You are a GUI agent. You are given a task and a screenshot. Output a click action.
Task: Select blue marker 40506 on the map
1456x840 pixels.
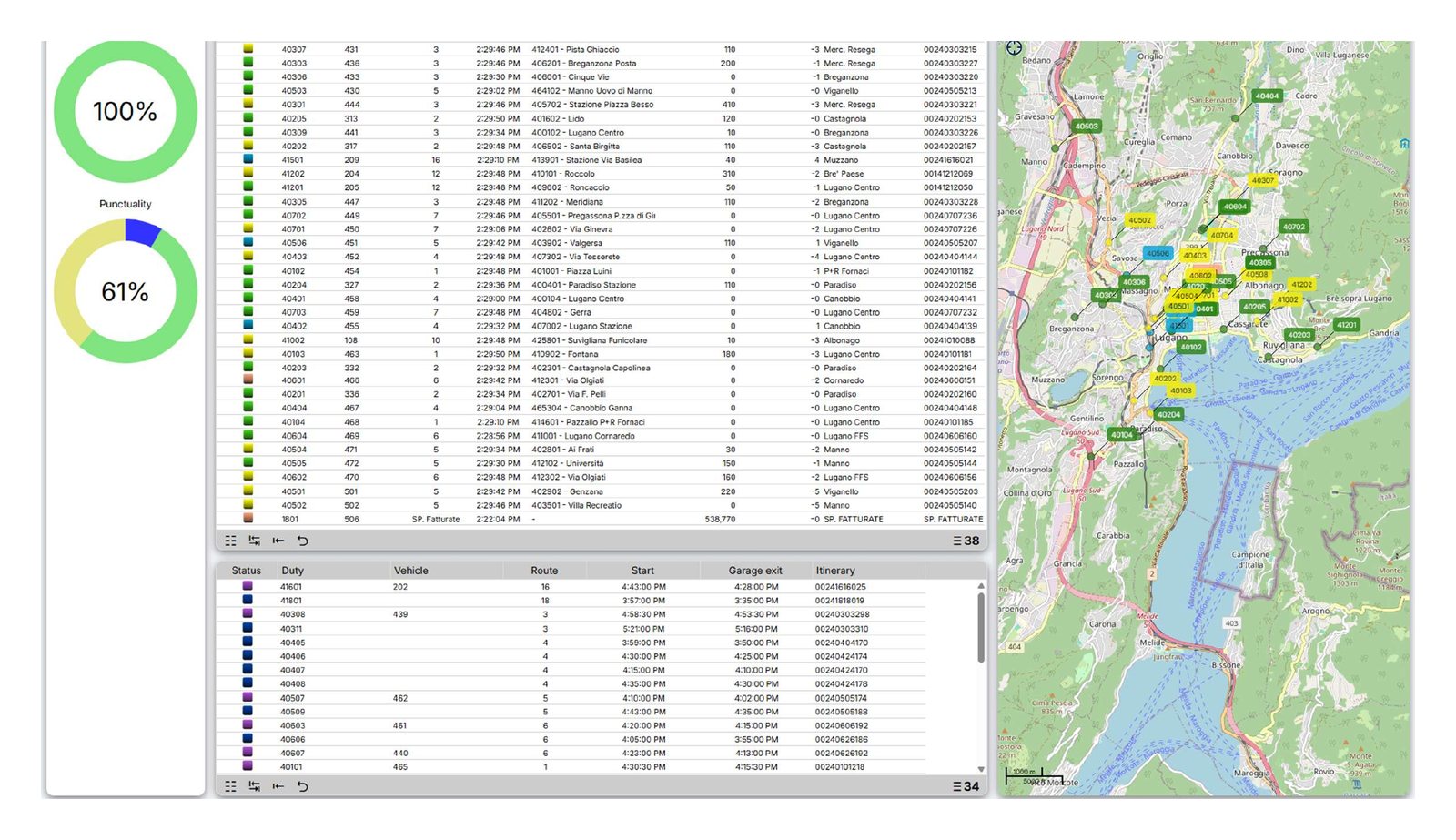(1158, 253)
